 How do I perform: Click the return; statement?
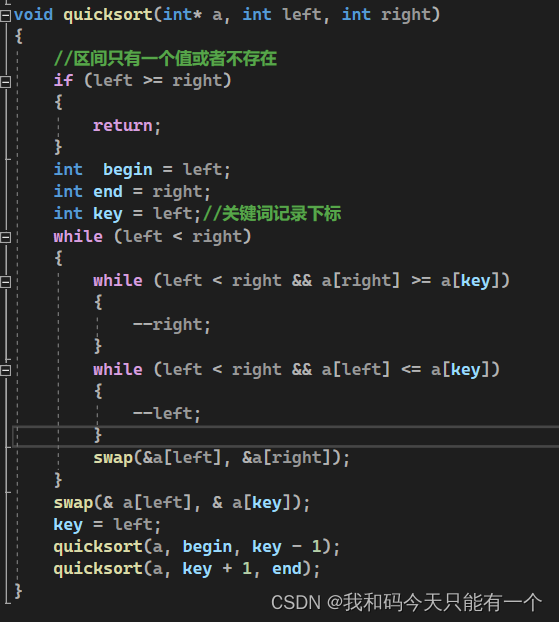pyautogui.click(x=127, y=126)
